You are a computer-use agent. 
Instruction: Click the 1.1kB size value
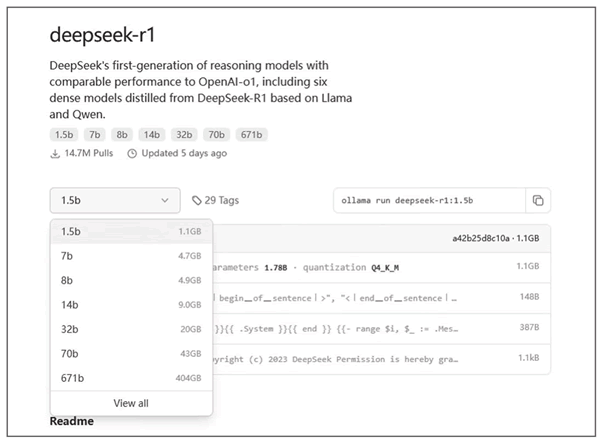point(529,358)
